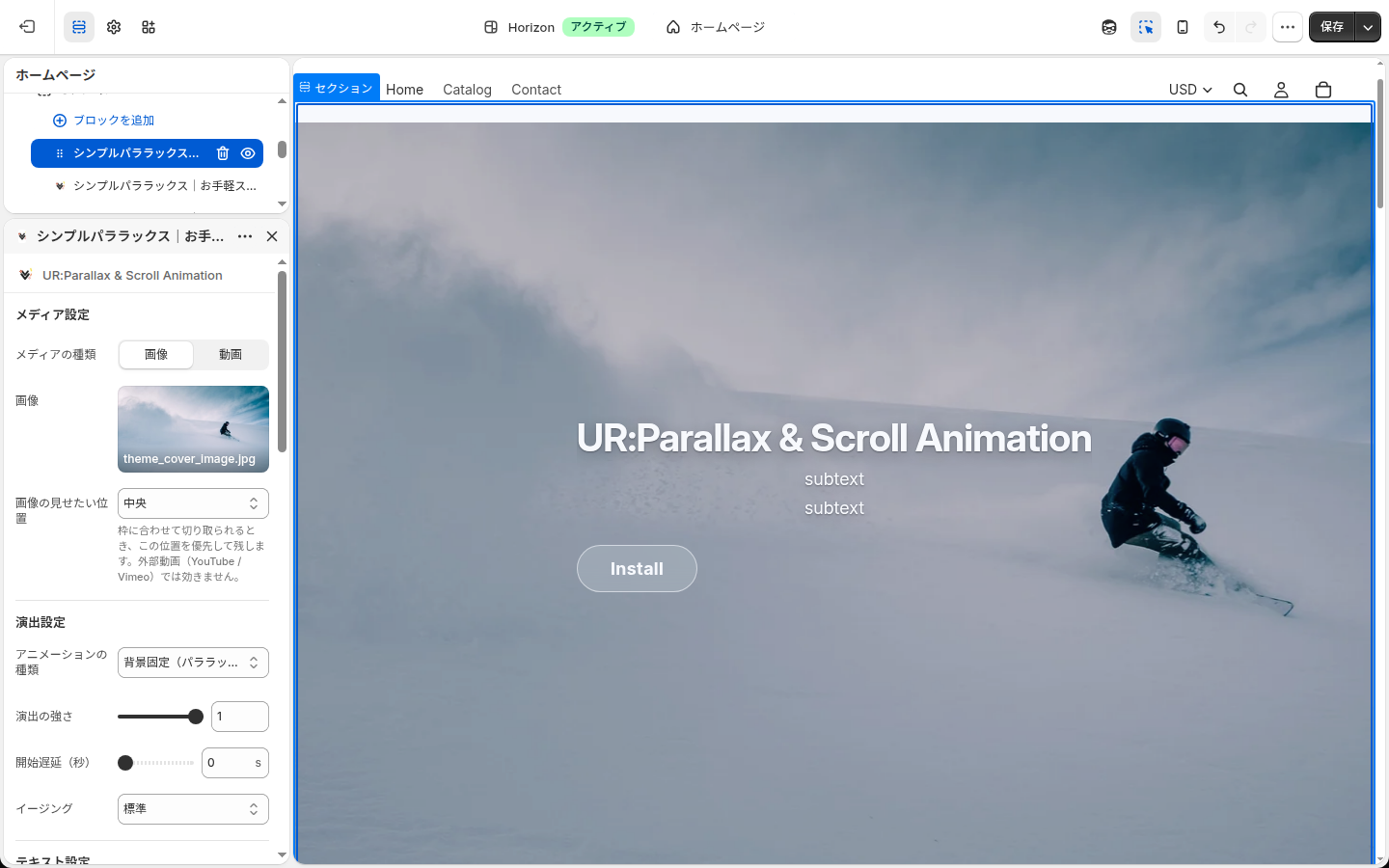The width and height of the screenshot is (1389, 868).
Task: Open the Contact menu link
Action: pos(536,90)
